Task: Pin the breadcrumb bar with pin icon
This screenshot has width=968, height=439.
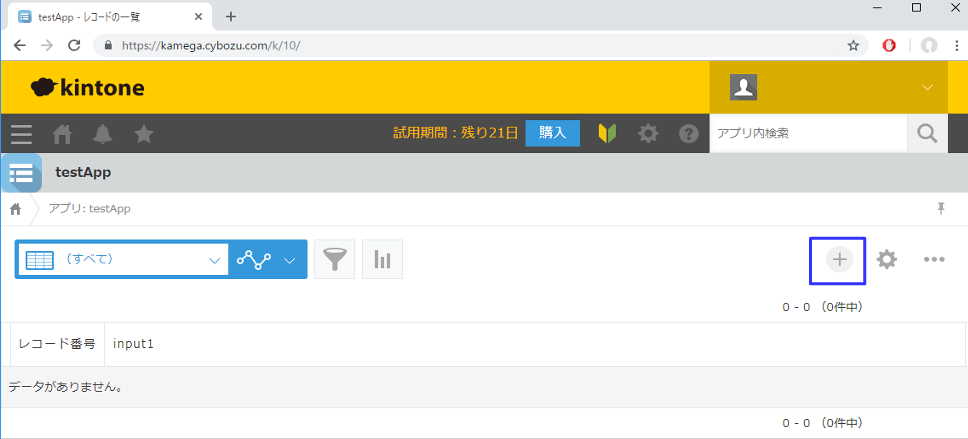Action: point(941,209)
